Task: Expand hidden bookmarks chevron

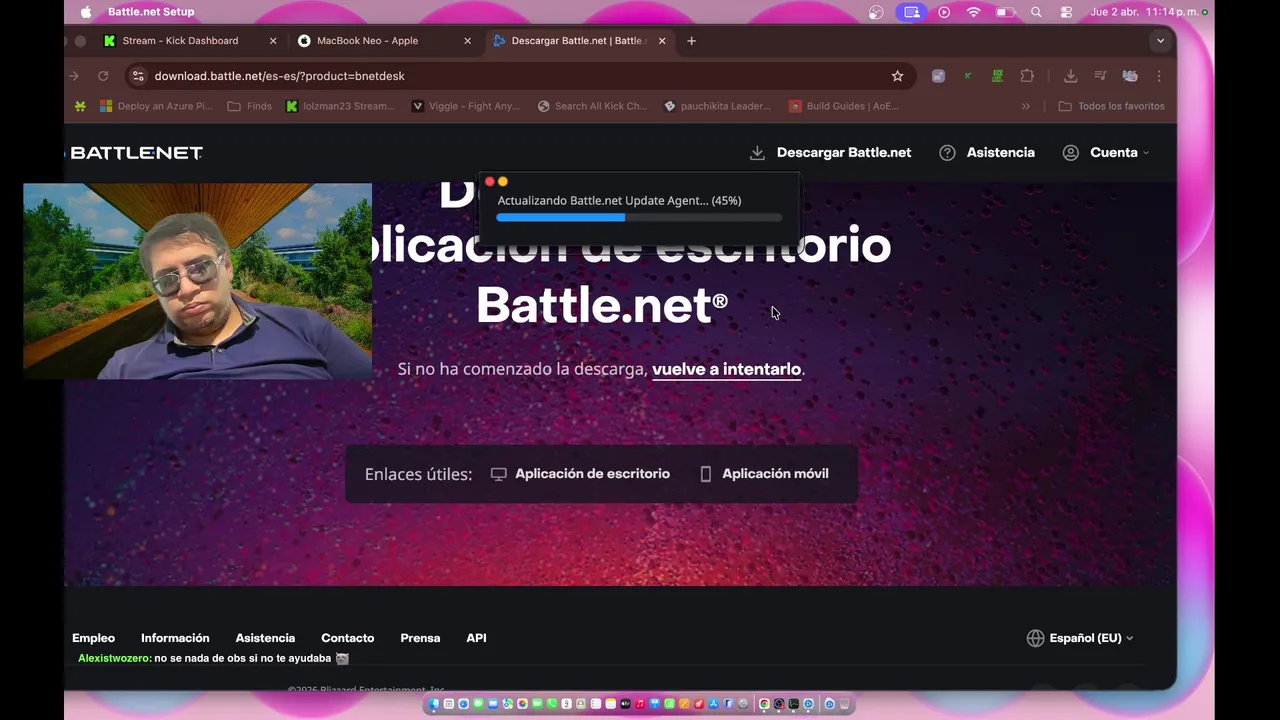Action: tap(1025, 106)
